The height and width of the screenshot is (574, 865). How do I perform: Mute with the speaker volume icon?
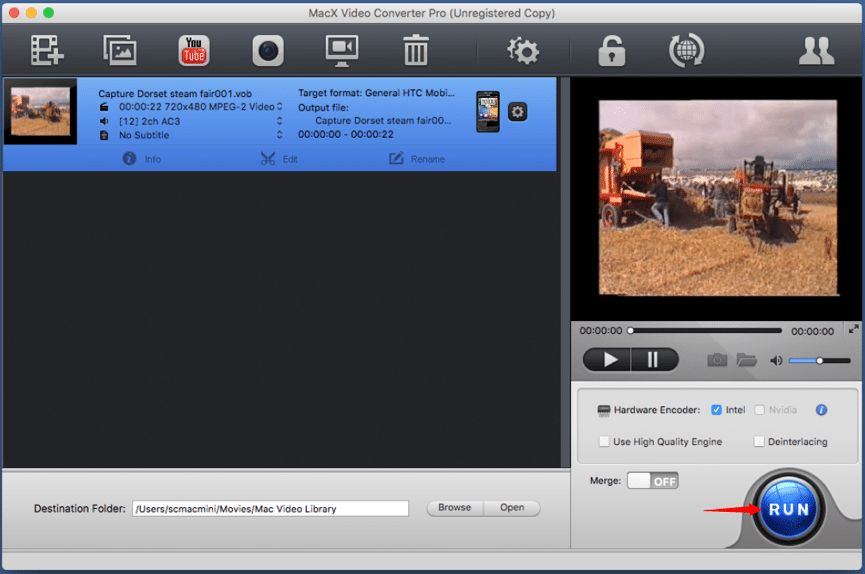click(x=776, y=360)
